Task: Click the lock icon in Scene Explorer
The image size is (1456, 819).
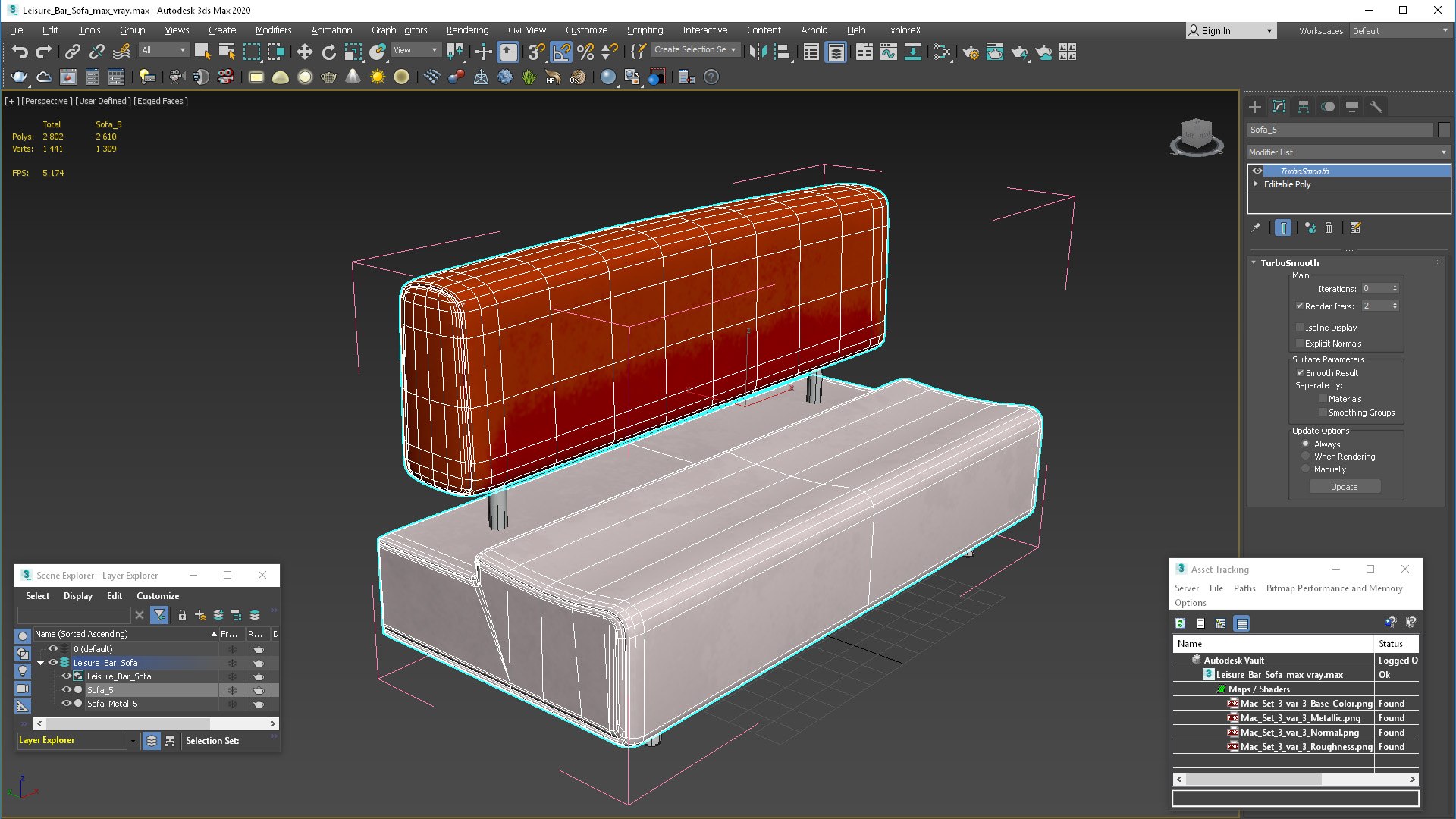Action: (x=182, y=615)
